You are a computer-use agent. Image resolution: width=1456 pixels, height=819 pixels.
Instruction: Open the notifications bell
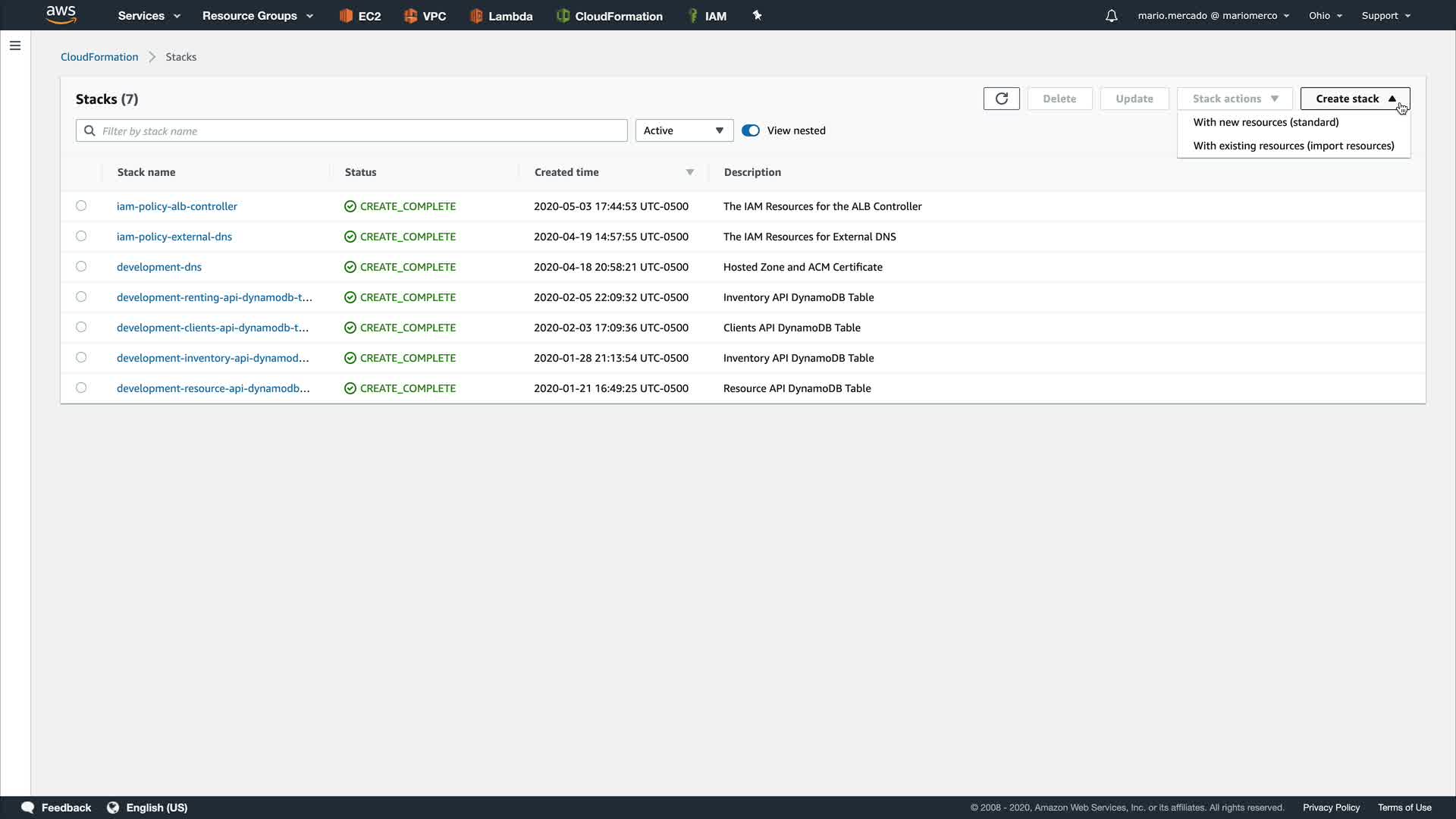pyautogui.click(x=1111, y=16)
